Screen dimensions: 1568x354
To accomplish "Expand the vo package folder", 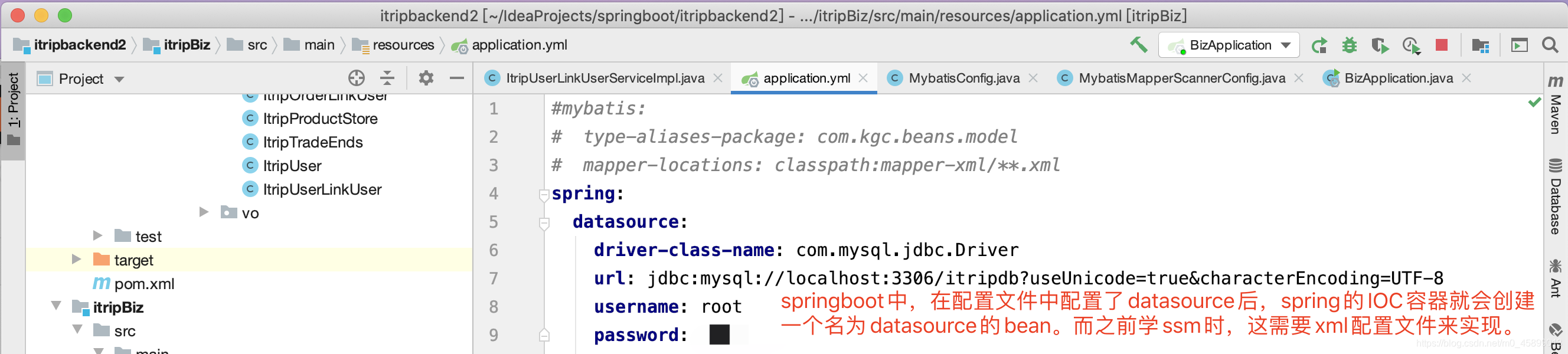I will point(204,212).
